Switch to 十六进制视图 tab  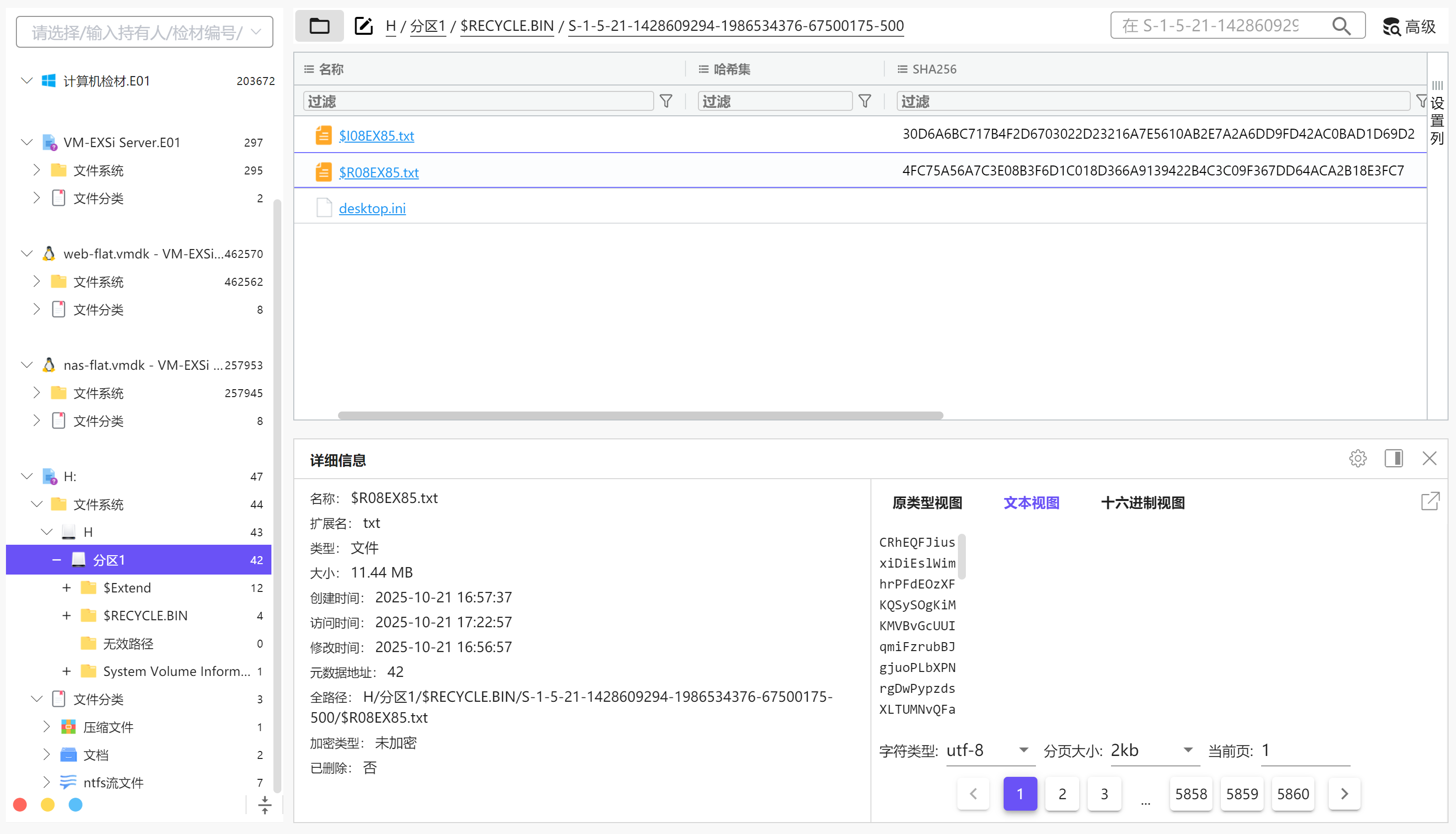1142,503
